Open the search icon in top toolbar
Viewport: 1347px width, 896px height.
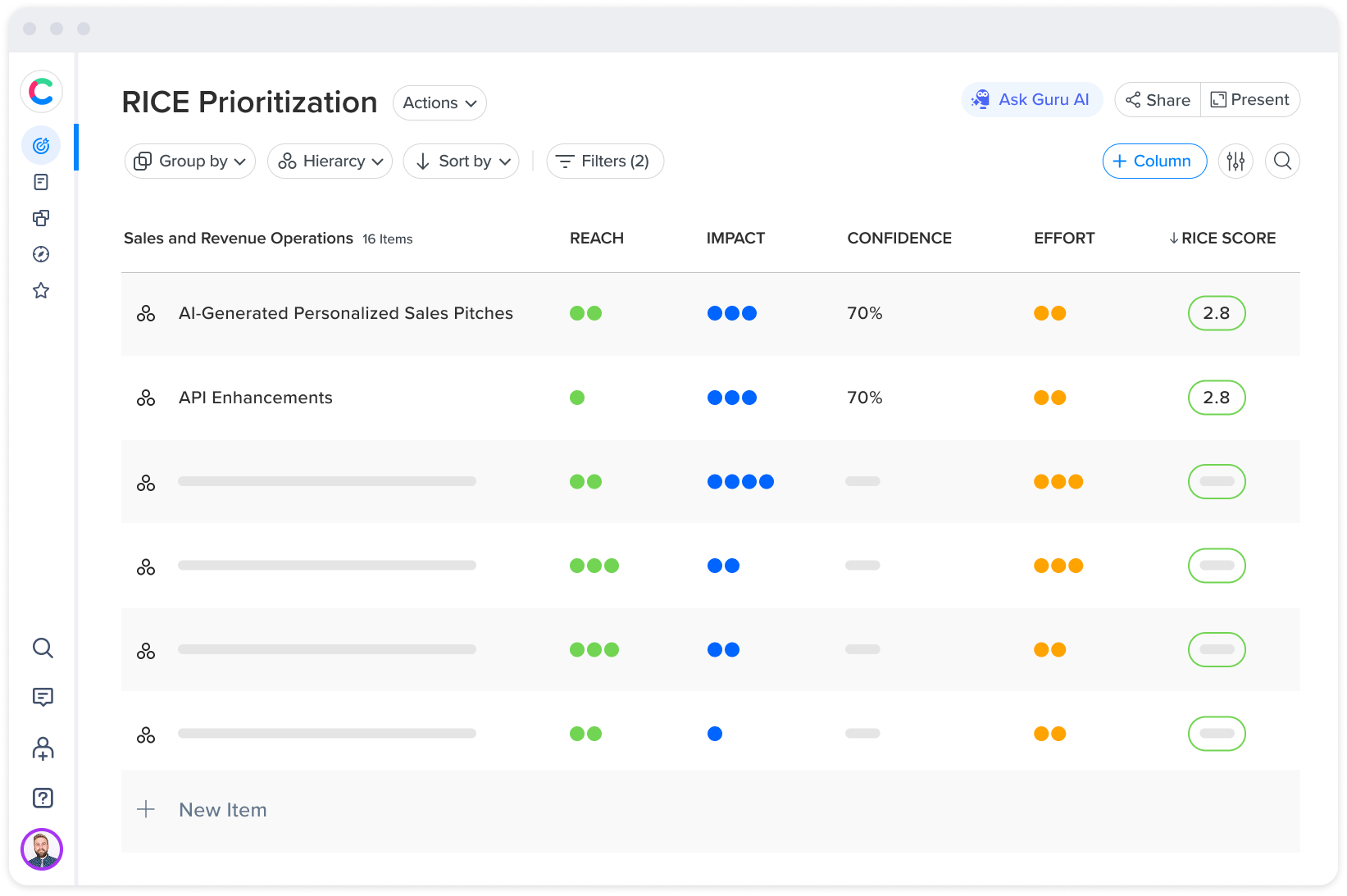[1282, 161]
